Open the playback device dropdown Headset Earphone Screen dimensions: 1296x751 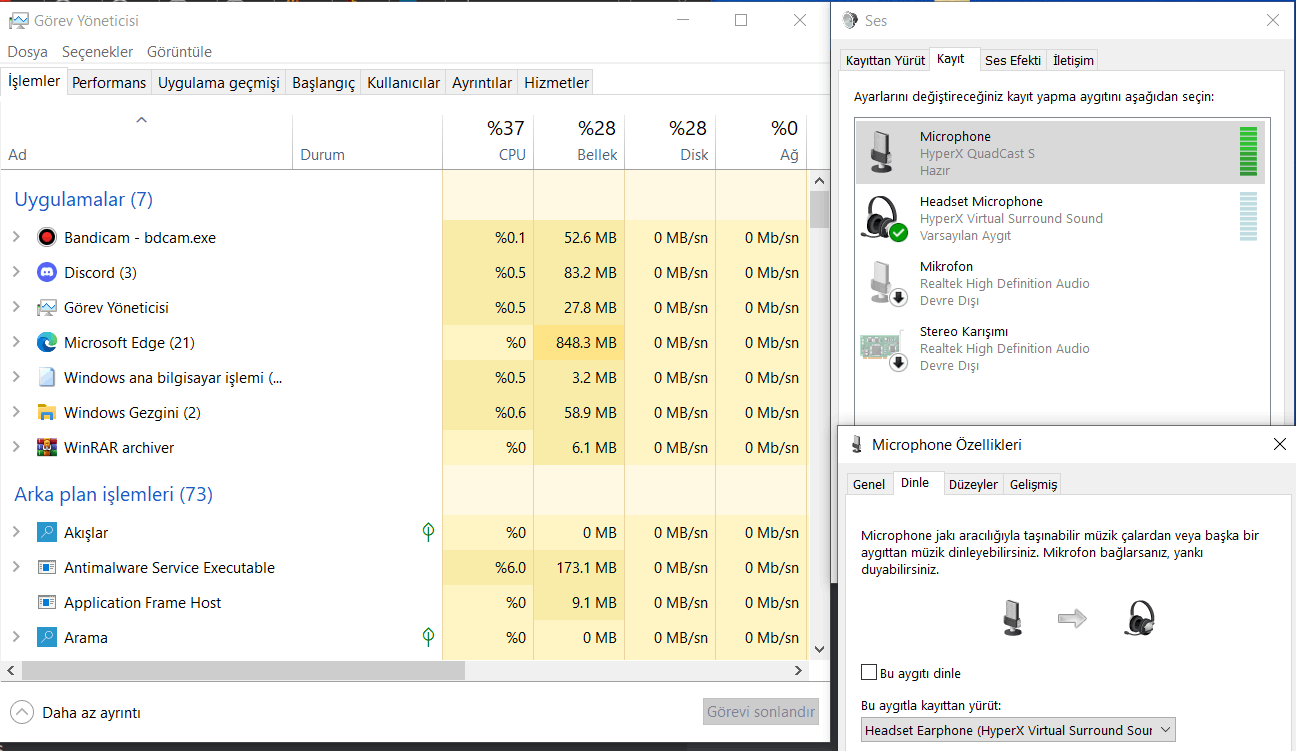tap(1018, 730)
